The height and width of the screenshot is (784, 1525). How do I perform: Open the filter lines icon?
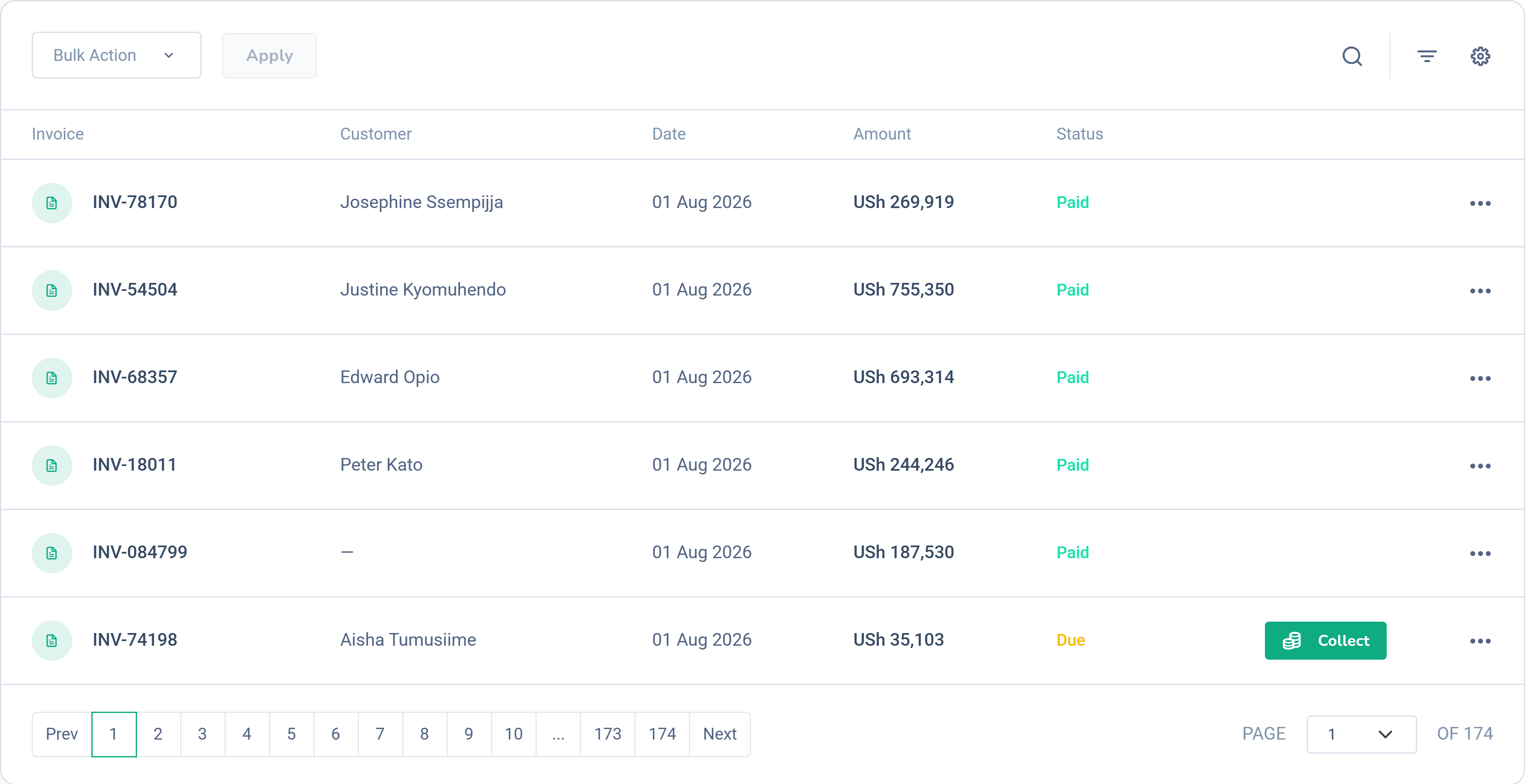[x=1427, y=56]
